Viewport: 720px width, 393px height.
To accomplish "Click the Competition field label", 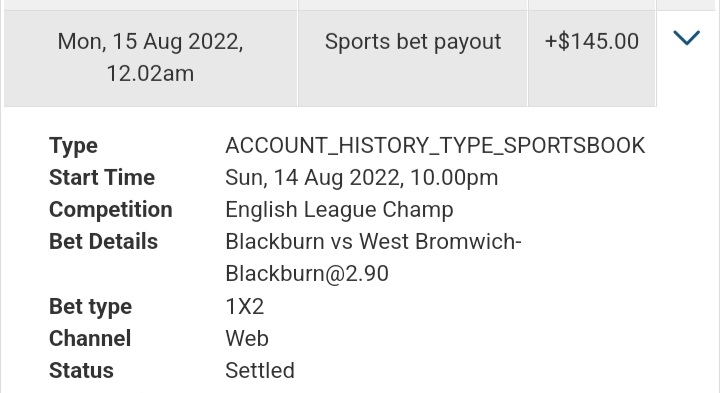I will coord(111,210).
